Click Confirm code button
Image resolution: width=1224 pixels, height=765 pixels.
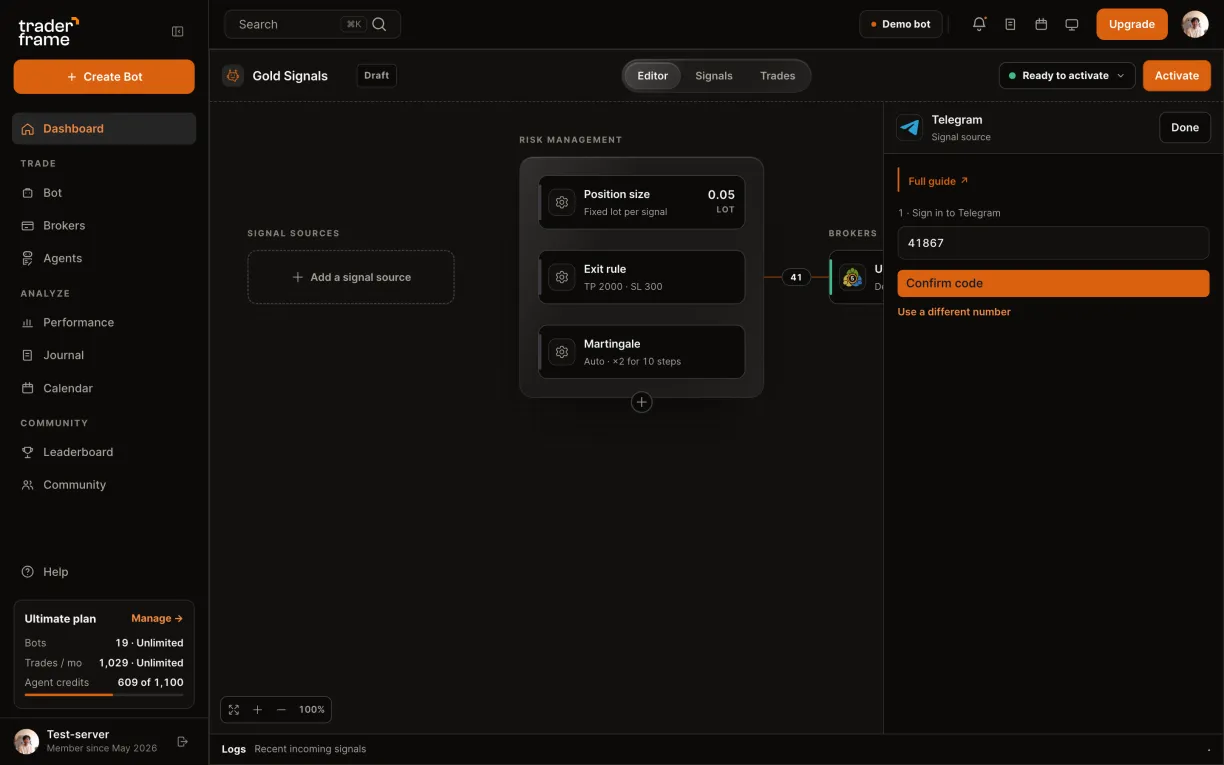coord(1053,283)
